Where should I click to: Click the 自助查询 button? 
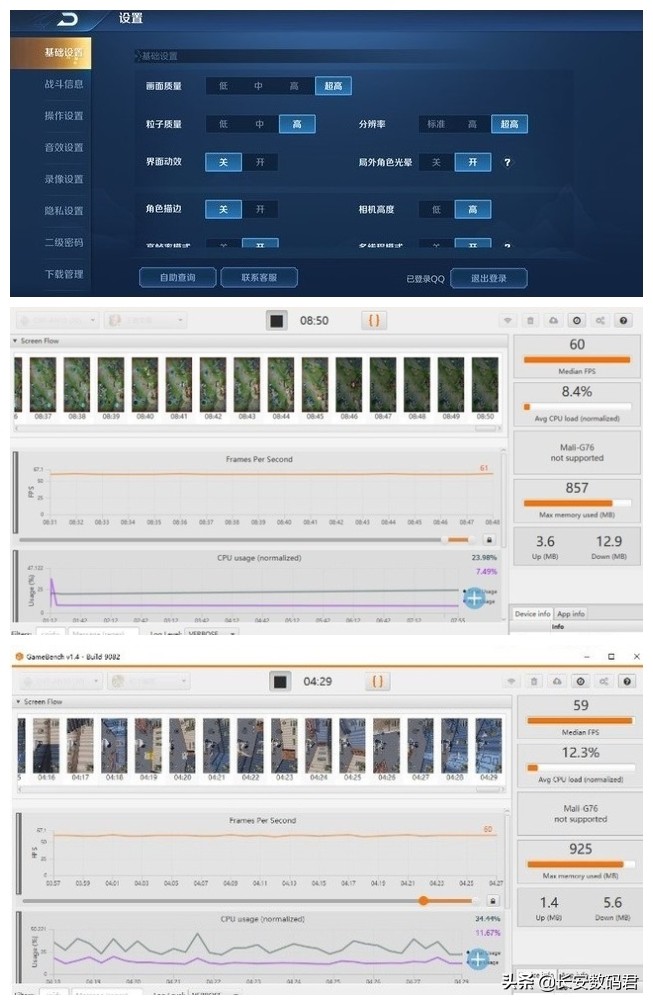178,278
